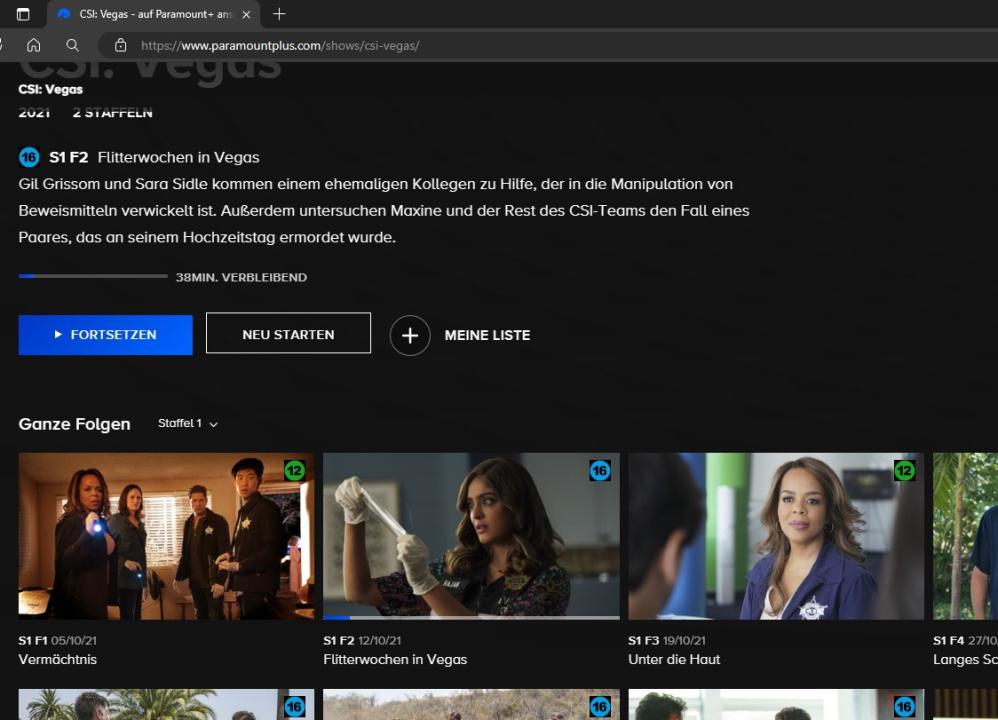Click the browser search magnifier icon
The image size is (998, 720).
(x=73, y=45)
